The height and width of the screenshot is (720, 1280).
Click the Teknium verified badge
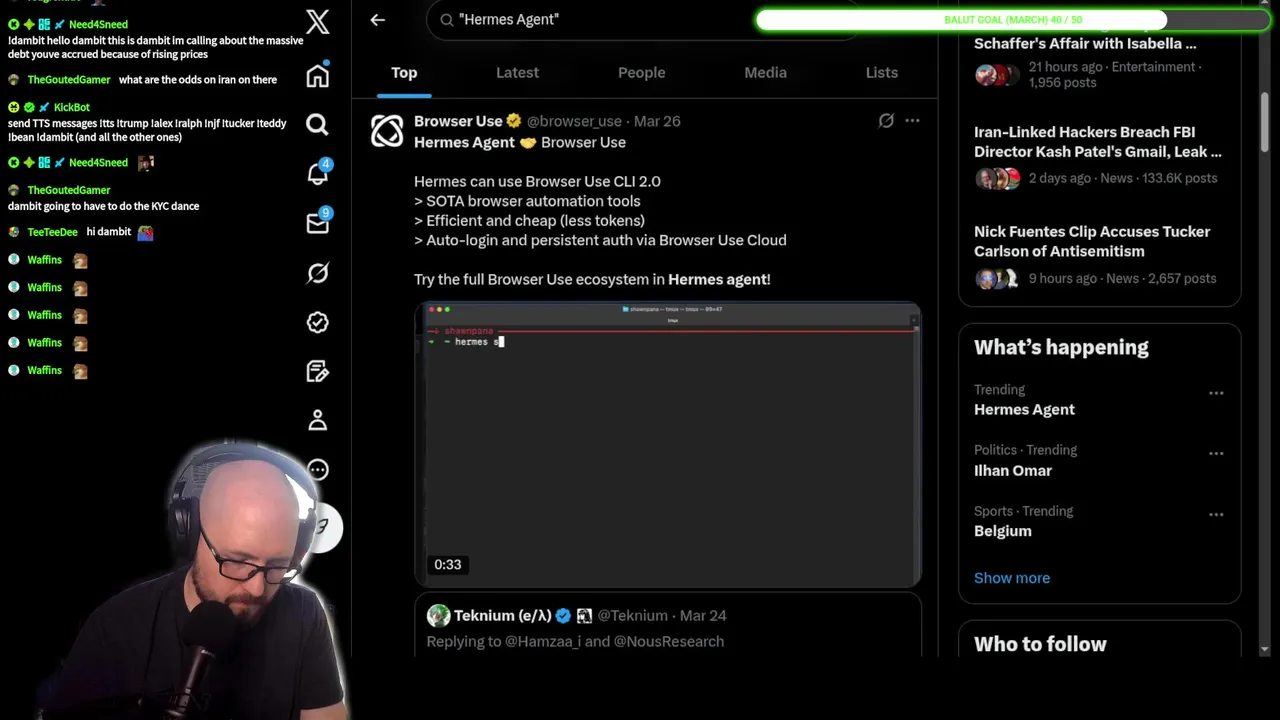click(563, 616)
